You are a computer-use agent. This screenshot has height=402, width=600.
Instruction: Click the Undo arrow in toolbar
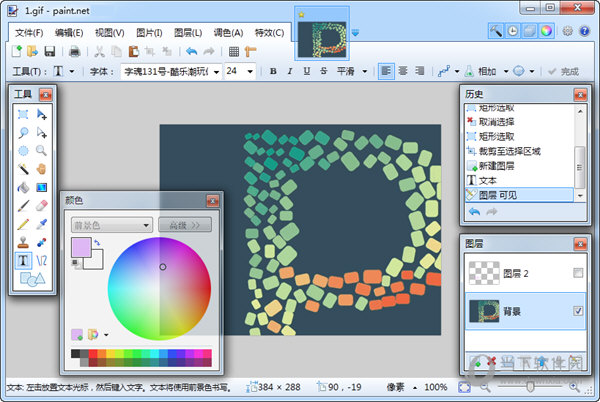coord(190,51)
